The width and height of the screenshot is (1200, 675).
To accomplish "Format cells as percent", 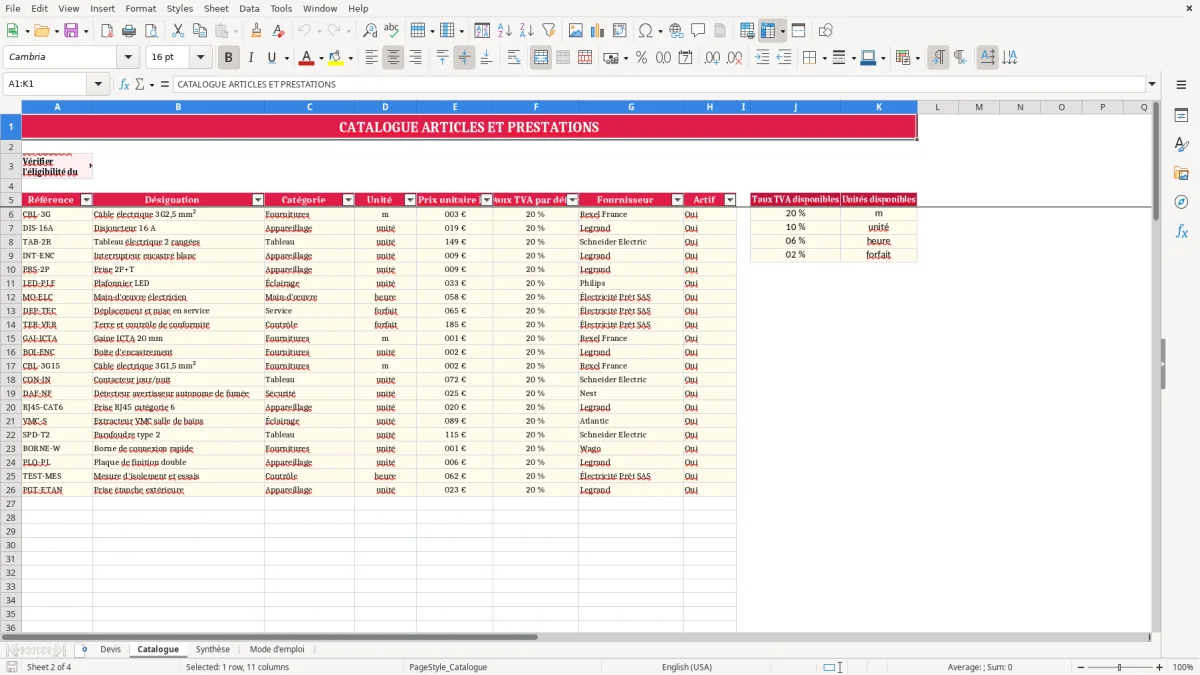I will 641,58.
